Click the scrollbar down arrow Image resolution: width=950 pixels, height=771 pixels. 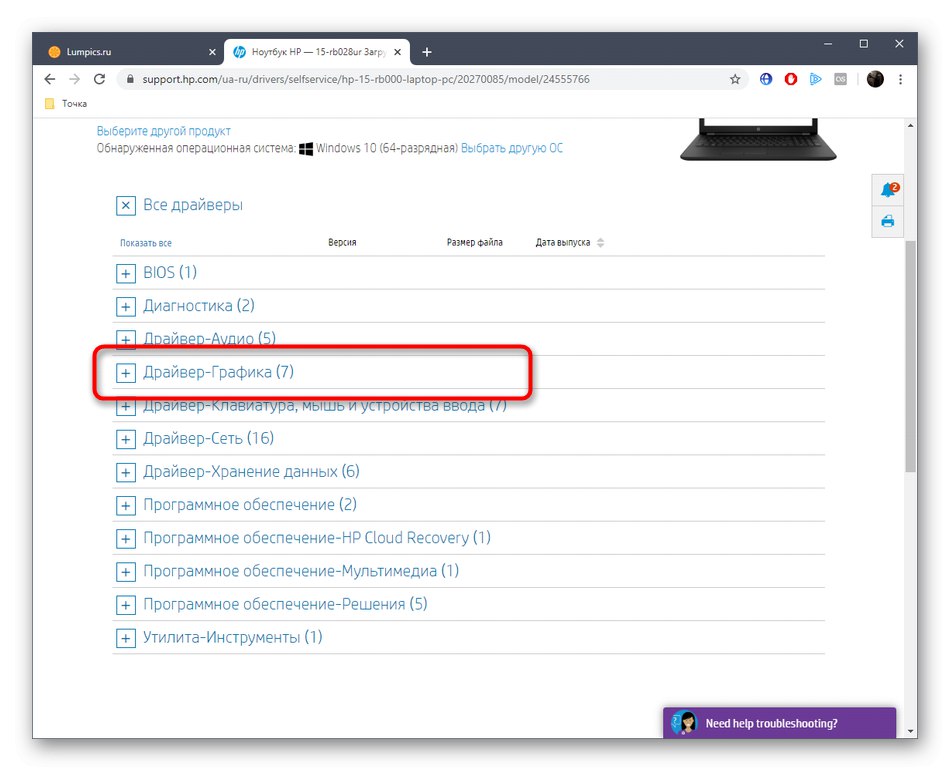tap(910, 731)
